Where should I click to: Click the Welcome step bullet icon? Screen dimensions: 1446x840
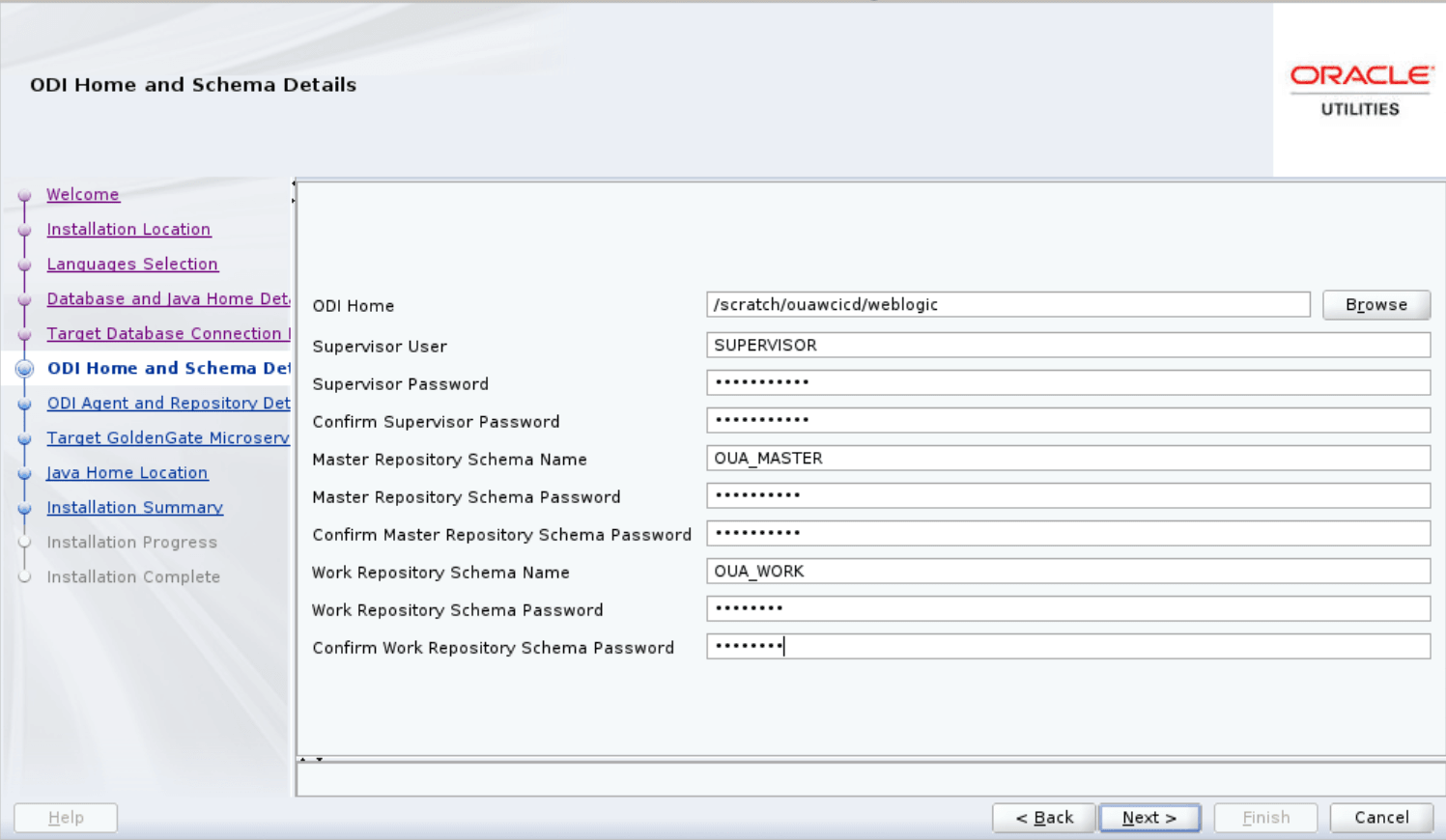[x=25, y=195]
